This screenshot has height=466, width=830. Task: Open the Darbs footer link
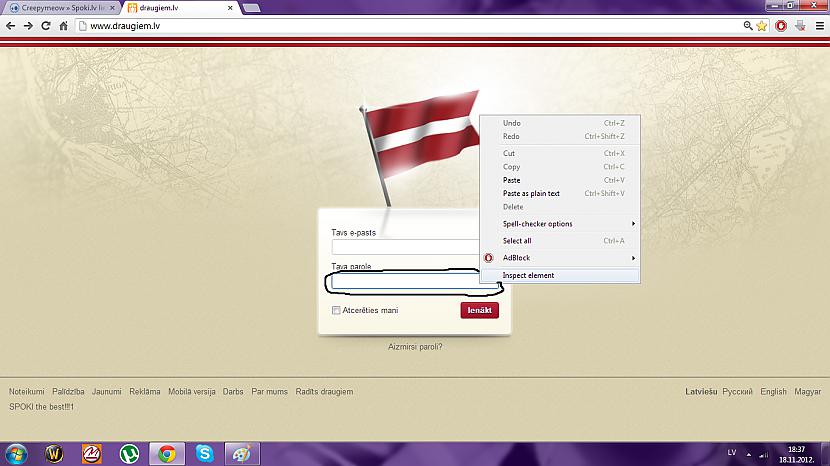[233, 391]
